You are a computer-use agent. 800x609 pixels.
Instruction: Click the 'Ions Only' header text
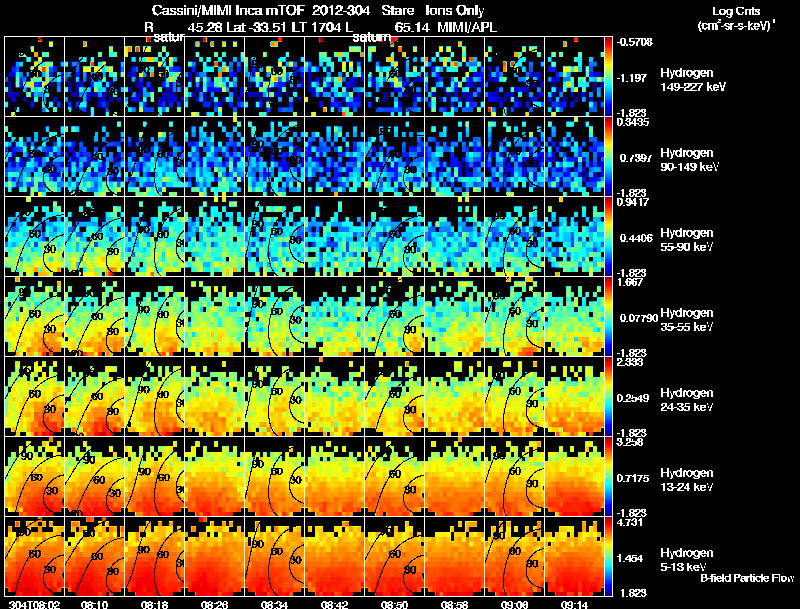pyautogui.click(x=455, y=10)
